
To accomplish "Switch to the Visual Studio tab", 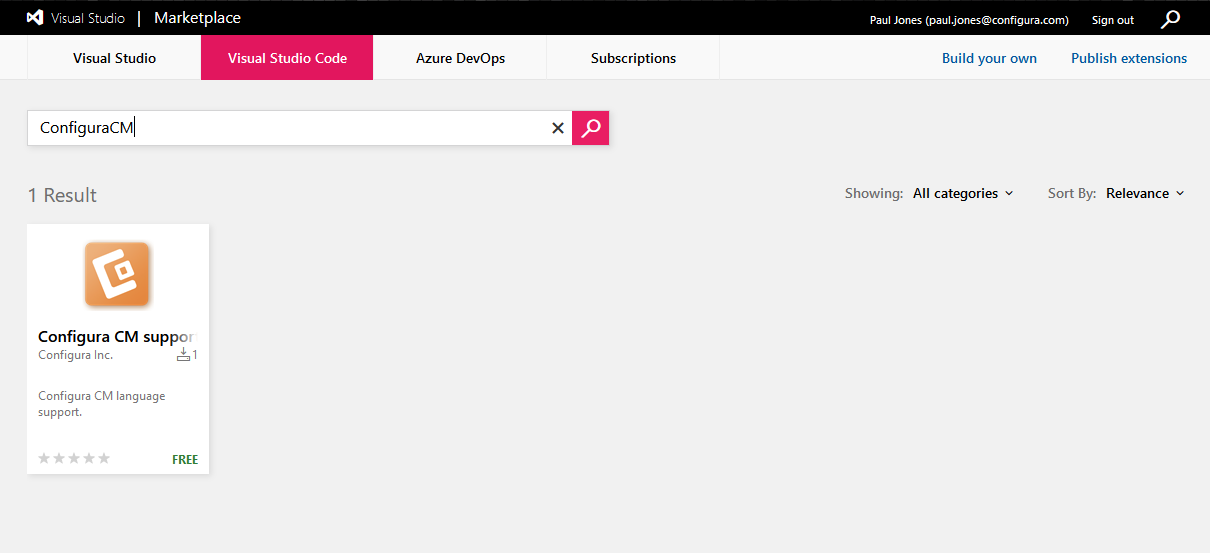I will [114, 58].
